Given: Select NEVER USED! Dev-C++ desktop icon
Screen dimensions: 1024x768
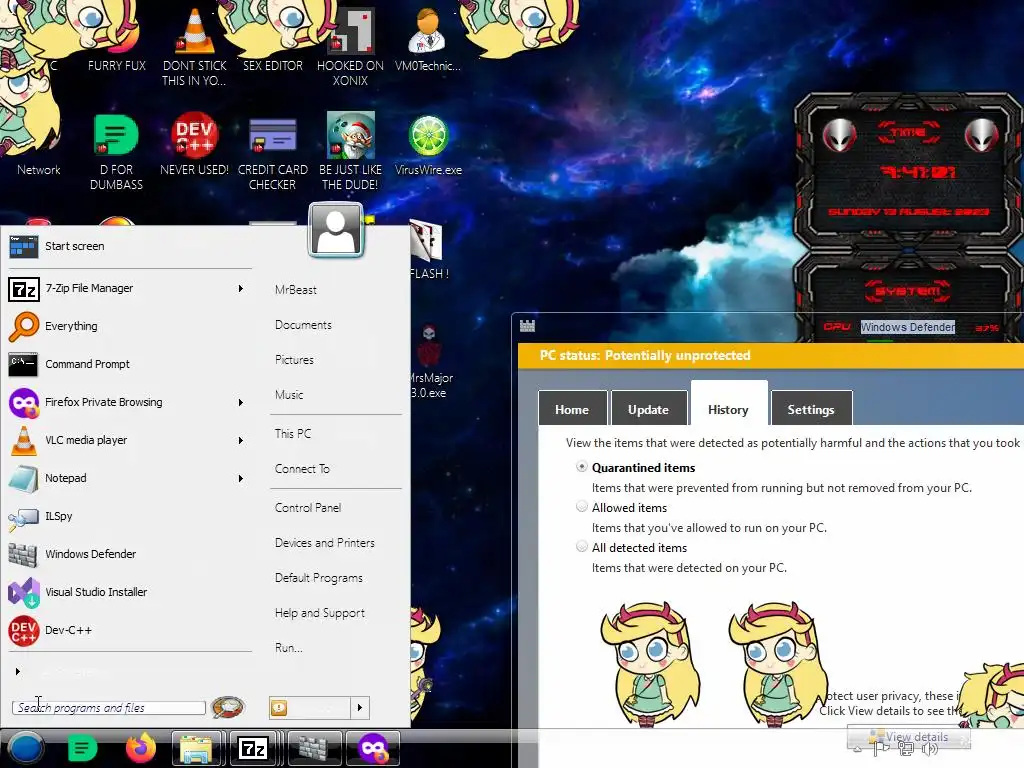Looking at the screenshot, I should click(x=194, y=144).
